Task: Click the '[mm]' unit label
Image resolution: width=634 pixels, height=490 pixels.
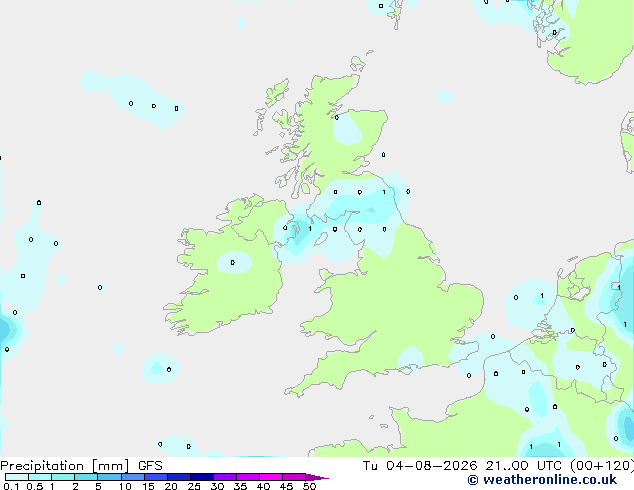Action: 110,466
